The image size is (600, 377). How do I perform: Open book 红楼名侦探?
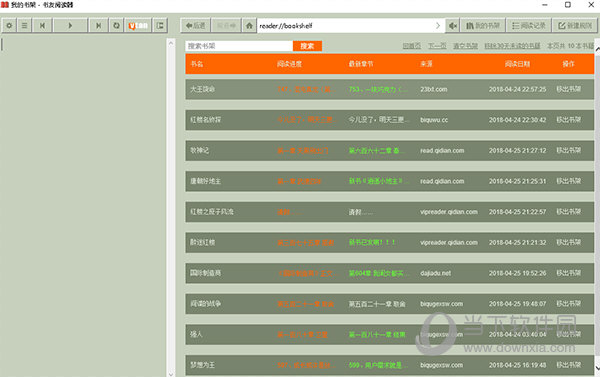[x=206, y=120]
